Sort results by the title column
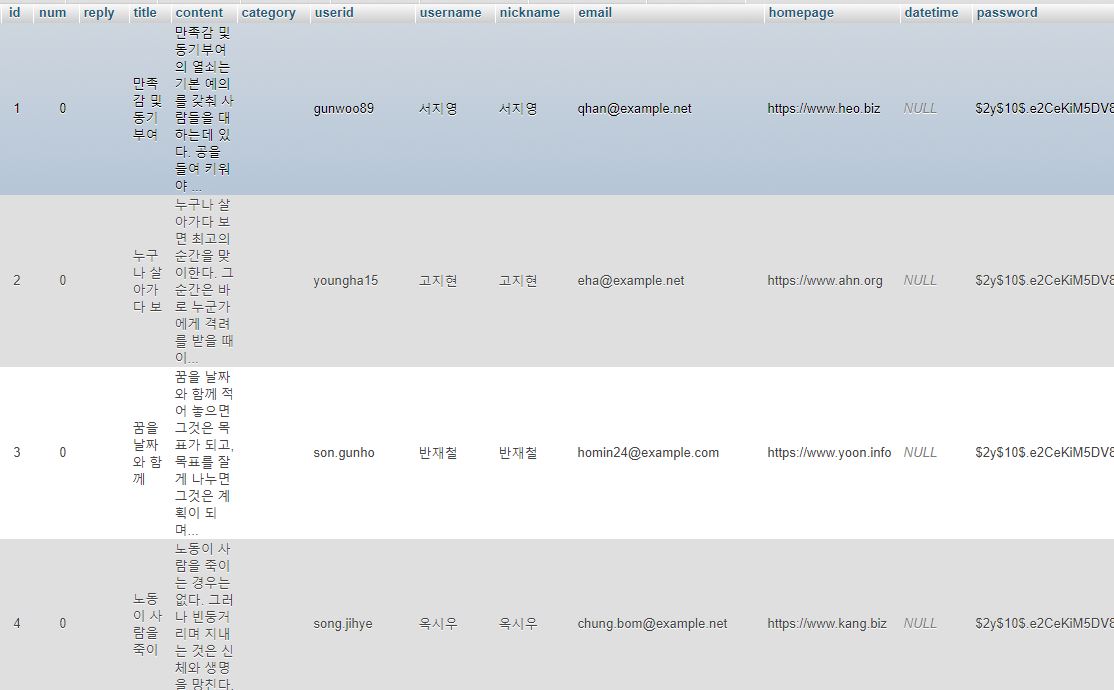 pyautogui.click(x=145, y=13)
